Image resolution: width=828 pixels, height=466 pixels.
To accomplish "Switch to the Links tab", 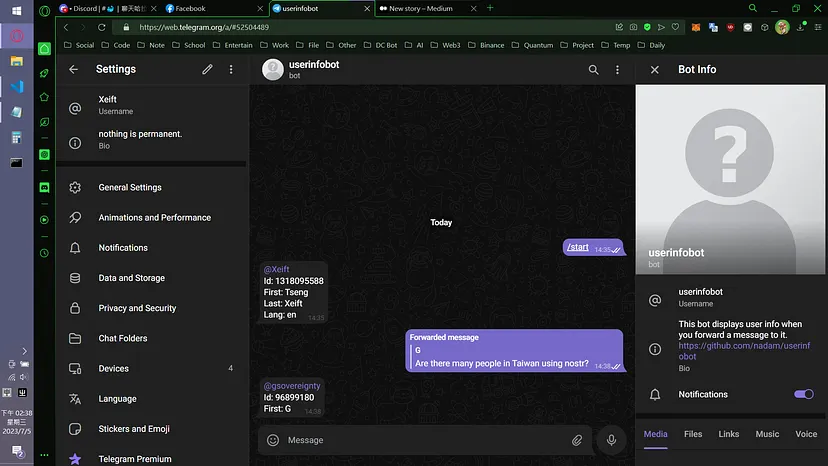I will (729, 434).
